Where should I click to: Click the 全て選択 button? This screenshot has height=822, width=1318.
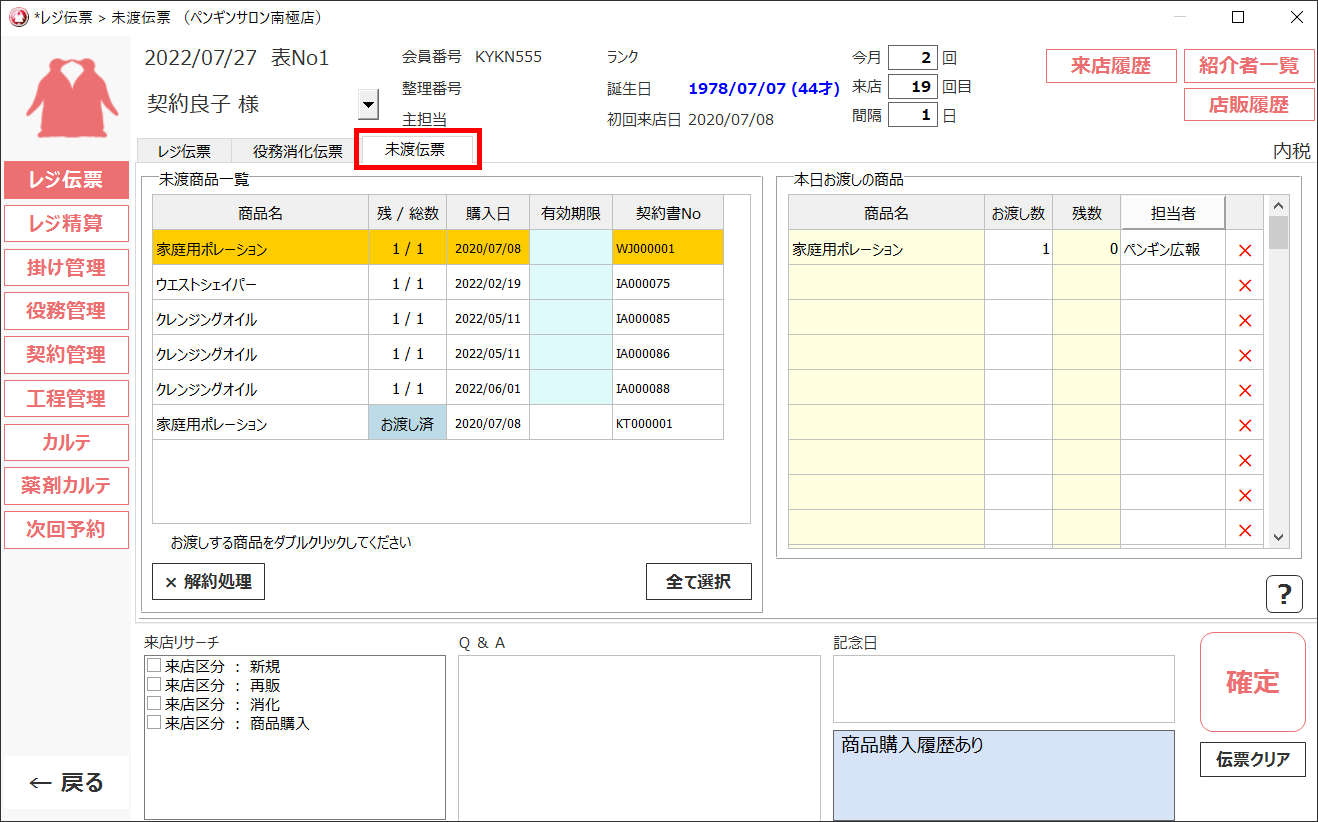[x=698, y=581]
